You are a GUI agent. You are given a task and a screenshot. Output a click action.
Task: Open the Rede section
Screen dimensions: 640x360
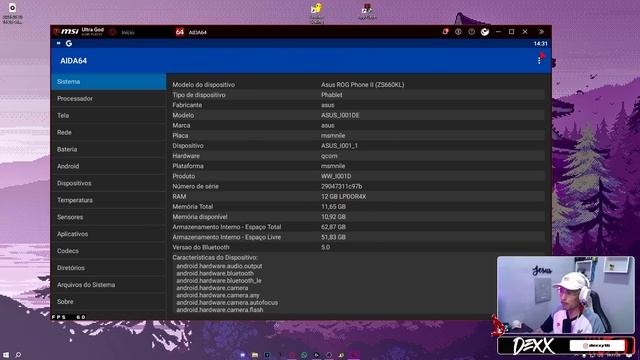pos(108,132)
